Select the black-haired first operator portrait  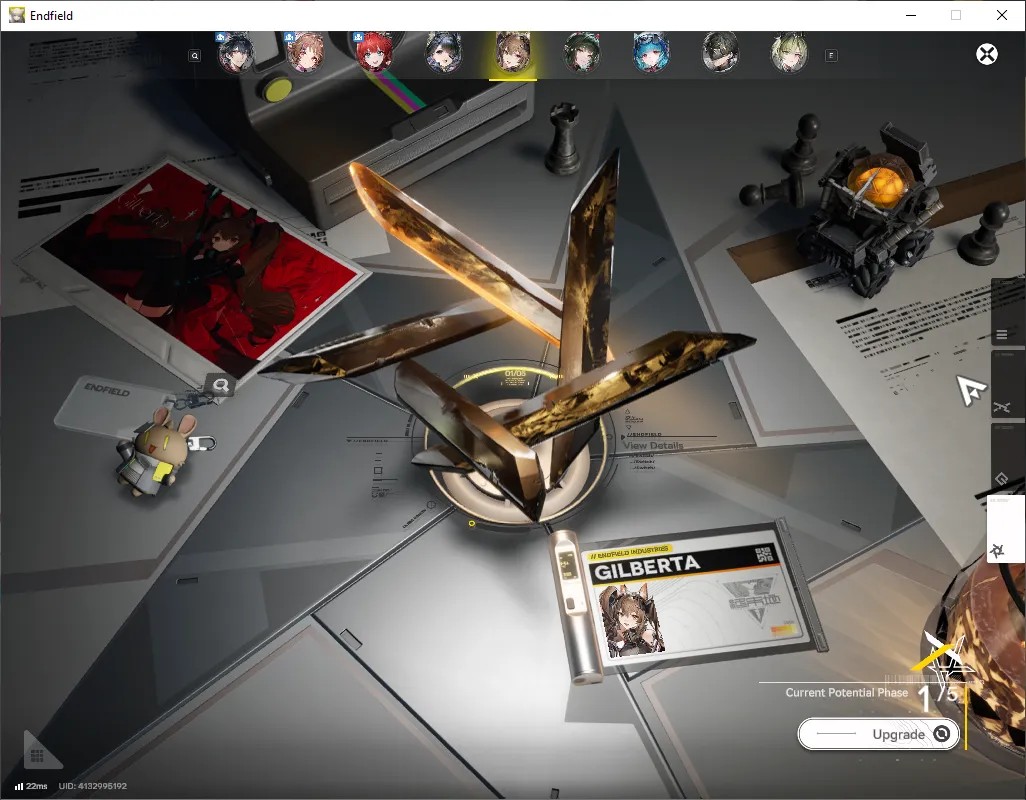pyautogui.click(x=236, y=53)
